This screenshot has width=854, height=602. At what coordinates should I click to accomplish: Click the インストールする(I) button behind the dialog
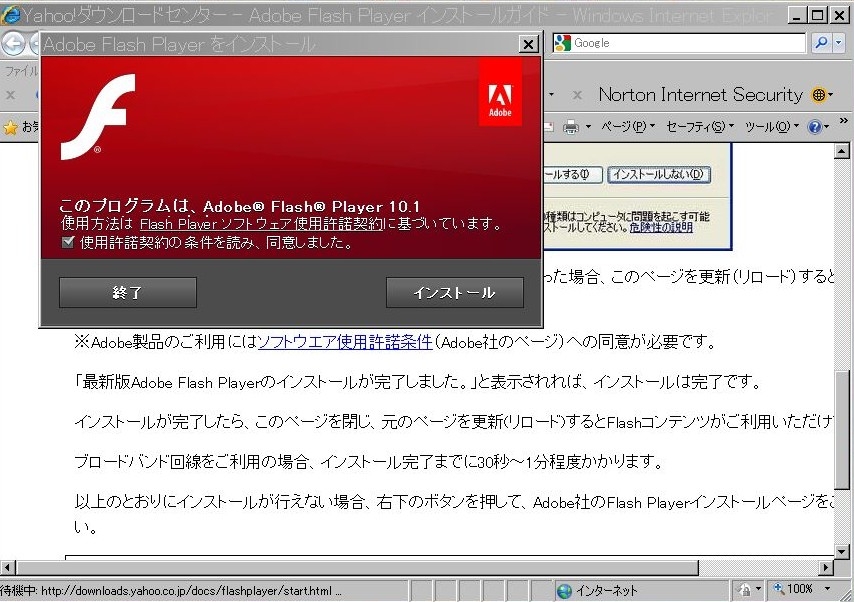tap(572, 174)
